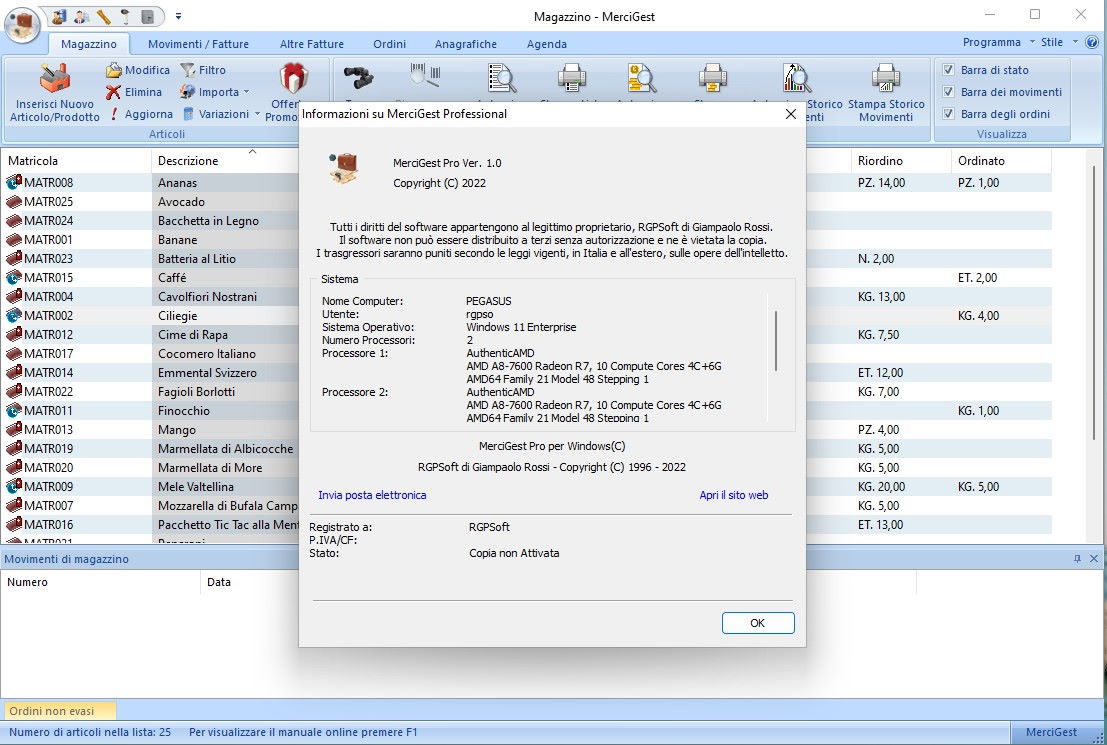Click the pin icon on Movimenti di magazzino panel
This screenshot has width=1107, height=745.
tap(1077, 559)
